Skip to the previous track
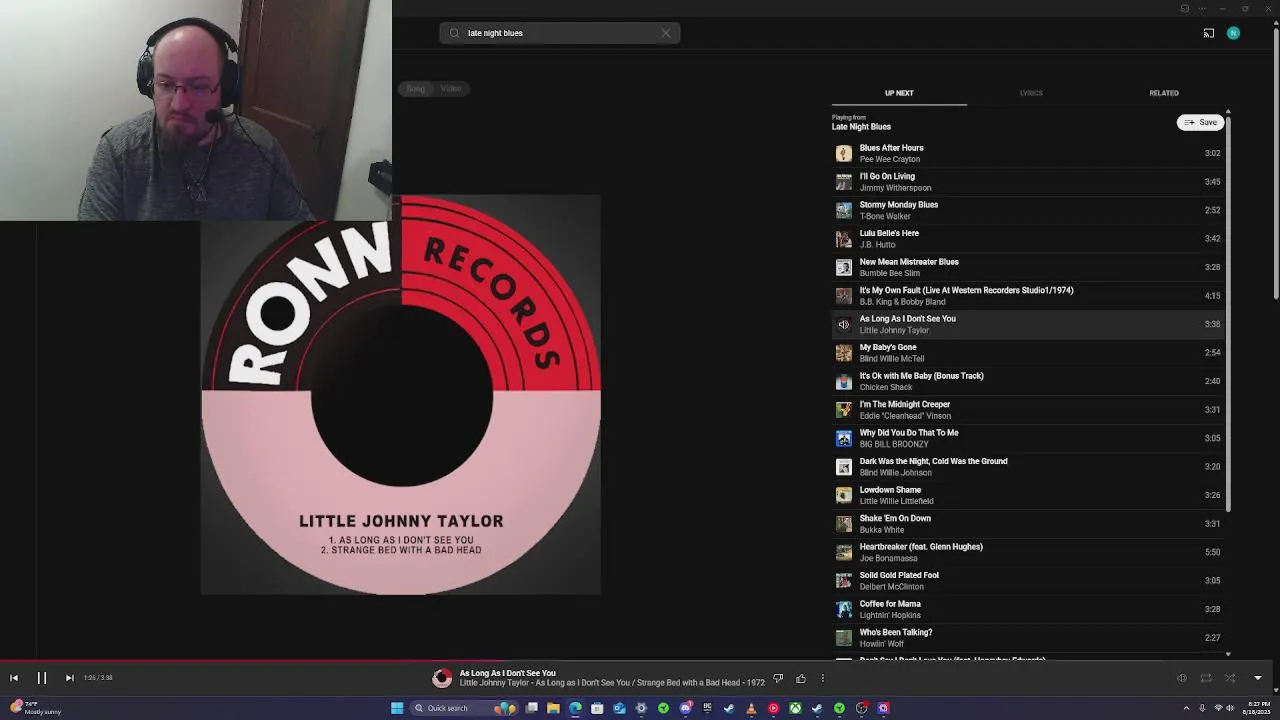The height and width of the screenshot is (720, 1280). tap(14, 678)
